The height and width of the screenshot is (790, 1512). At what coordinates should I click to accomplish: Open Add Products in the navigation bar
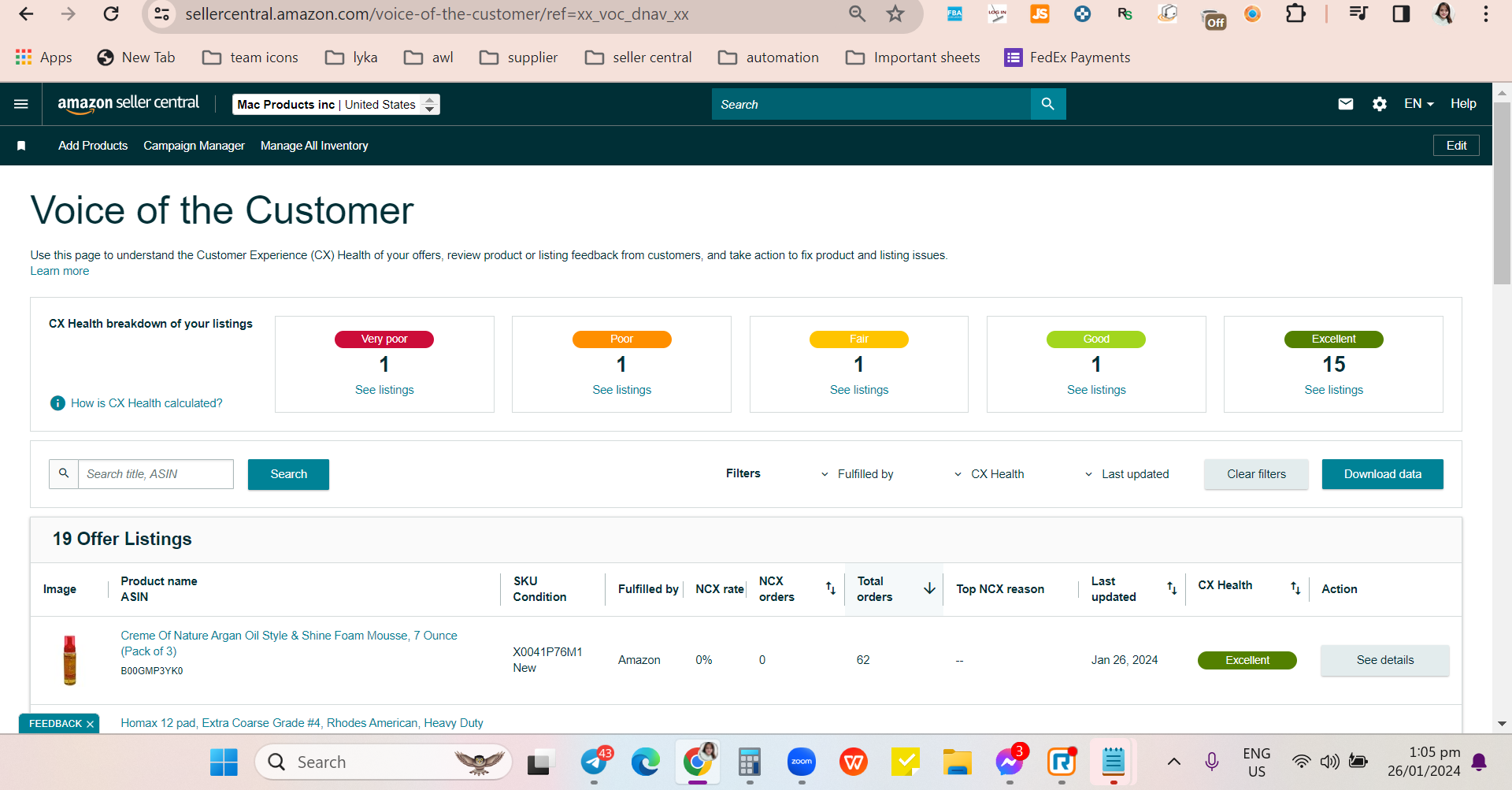93,146
